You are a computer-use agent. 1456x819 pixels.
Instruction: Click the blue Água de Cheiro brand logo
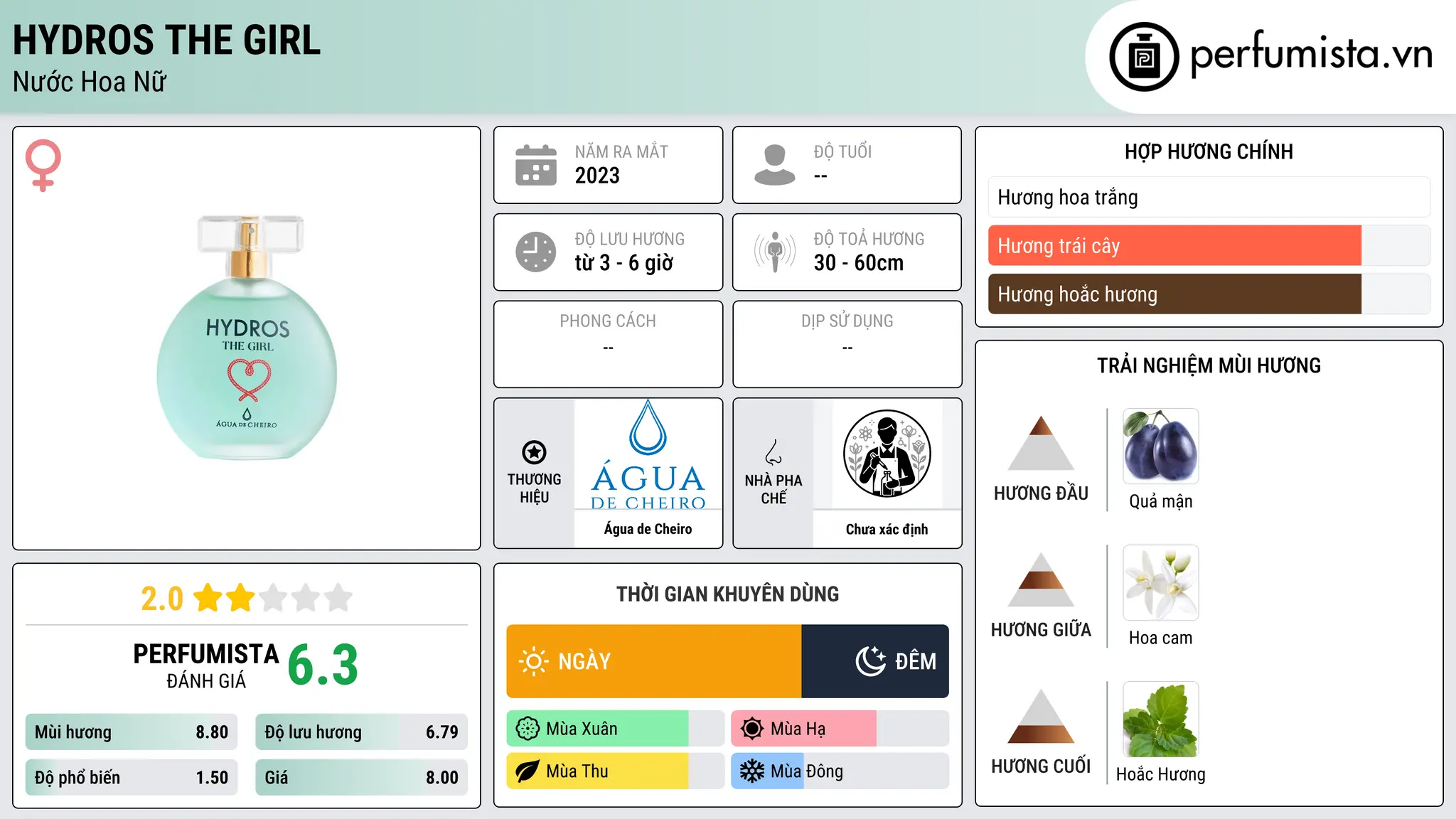pyautogui.click(x=648, y=455)
